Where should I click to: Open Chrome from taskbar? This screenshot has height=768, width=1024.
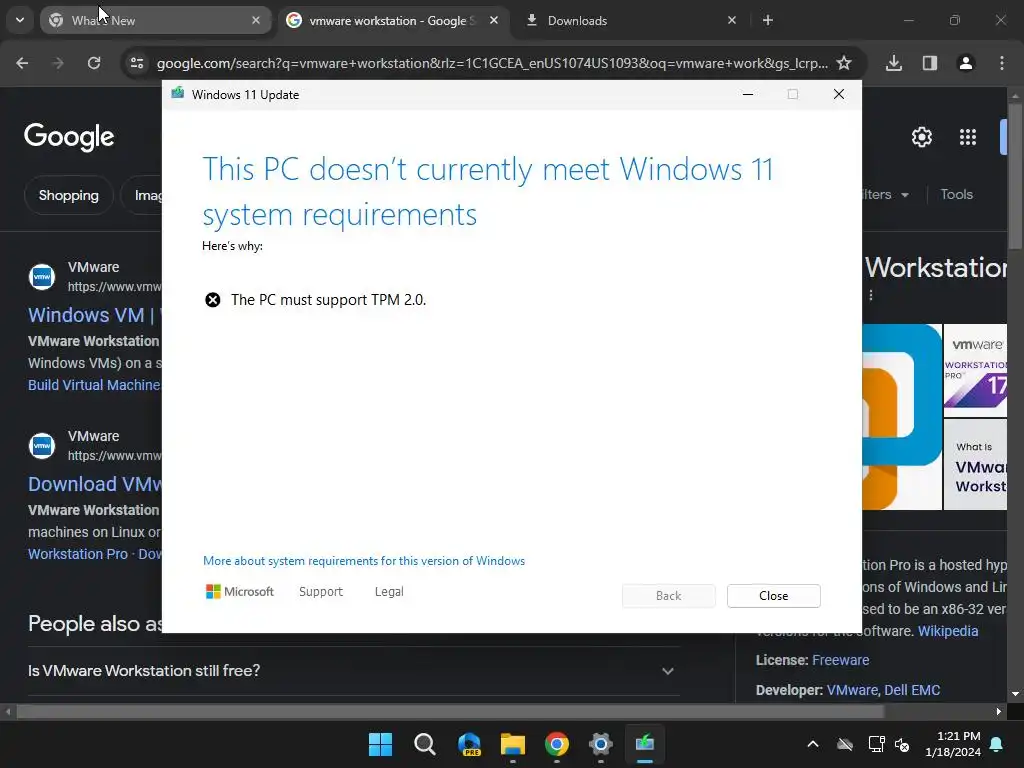[x=557, y=744]
